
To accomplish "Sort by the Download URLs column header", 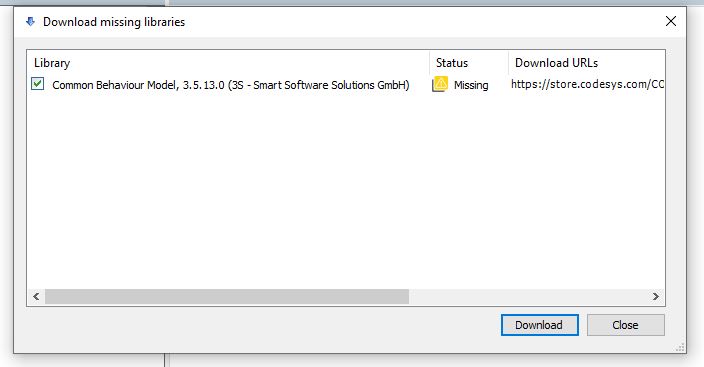I will pyautogui.click(x=586, y=63).
